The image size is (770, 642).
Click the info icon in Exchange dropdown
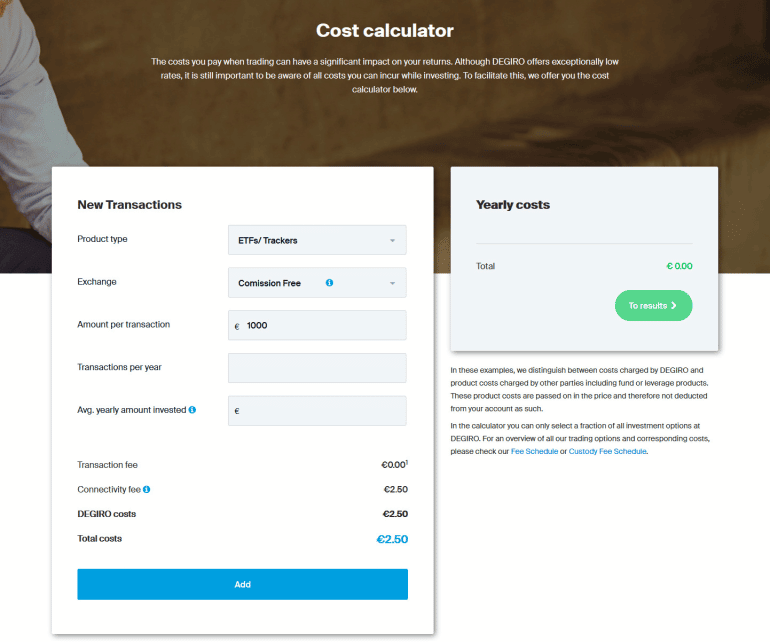pyautogui.click(x=329, y=283)
